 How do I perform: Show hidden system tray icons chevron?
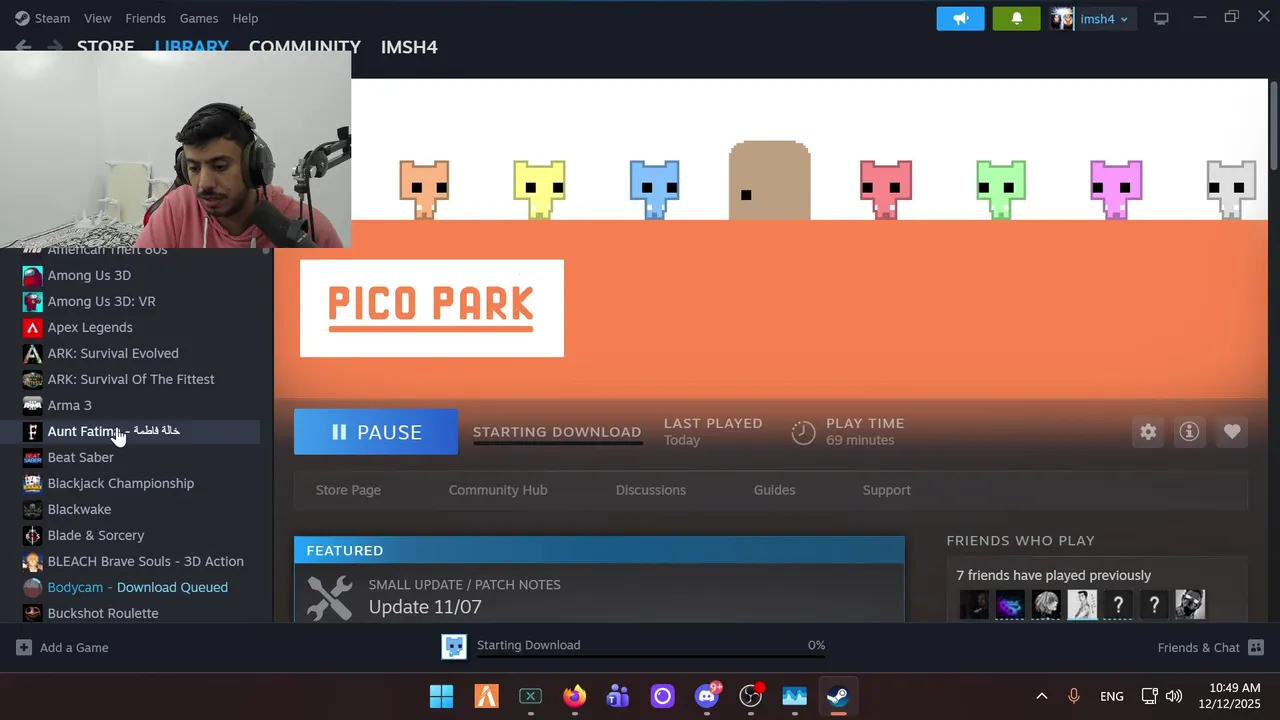(x=1041, y=696)
